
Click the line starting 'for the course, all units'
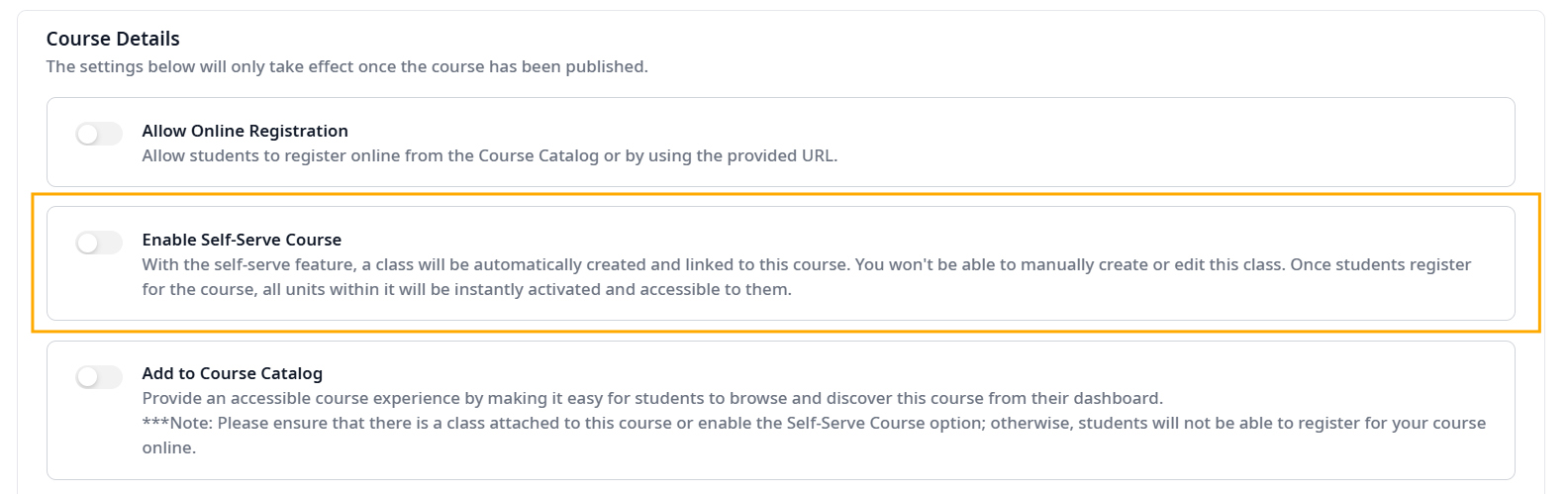coord(466,289)
